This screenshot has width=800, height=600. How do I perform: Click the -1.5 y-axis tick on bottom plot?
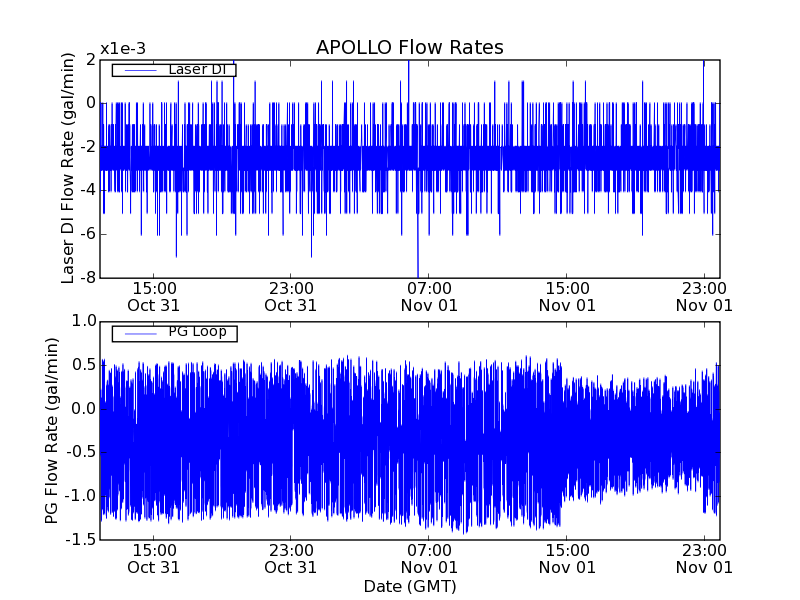point(81,540)
